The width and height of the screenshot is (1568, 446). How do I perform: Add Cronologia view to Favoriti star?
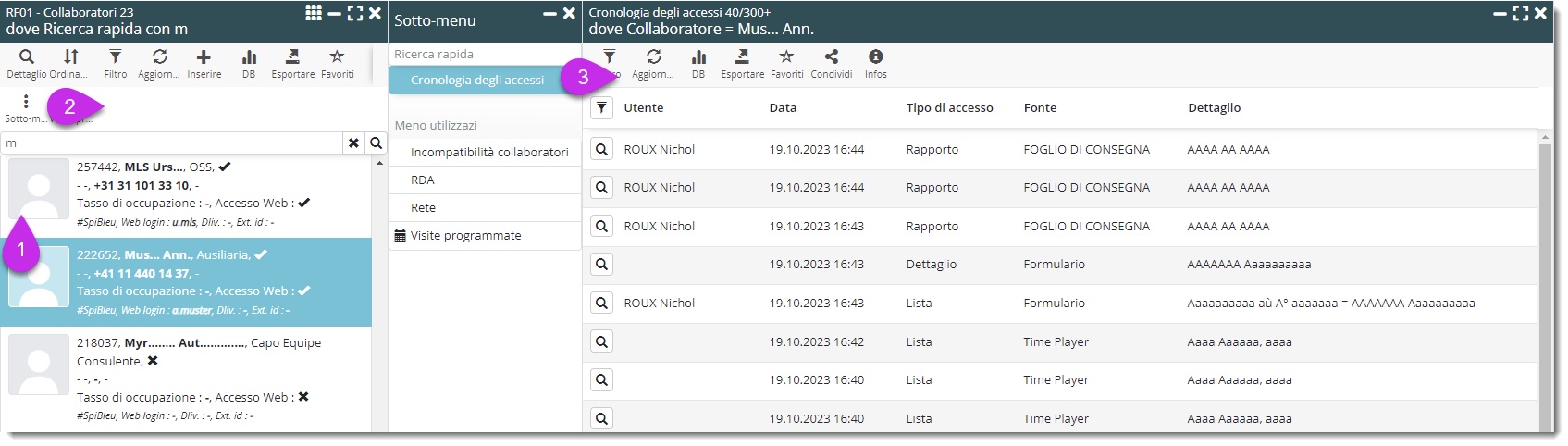[x=786, y=57]
